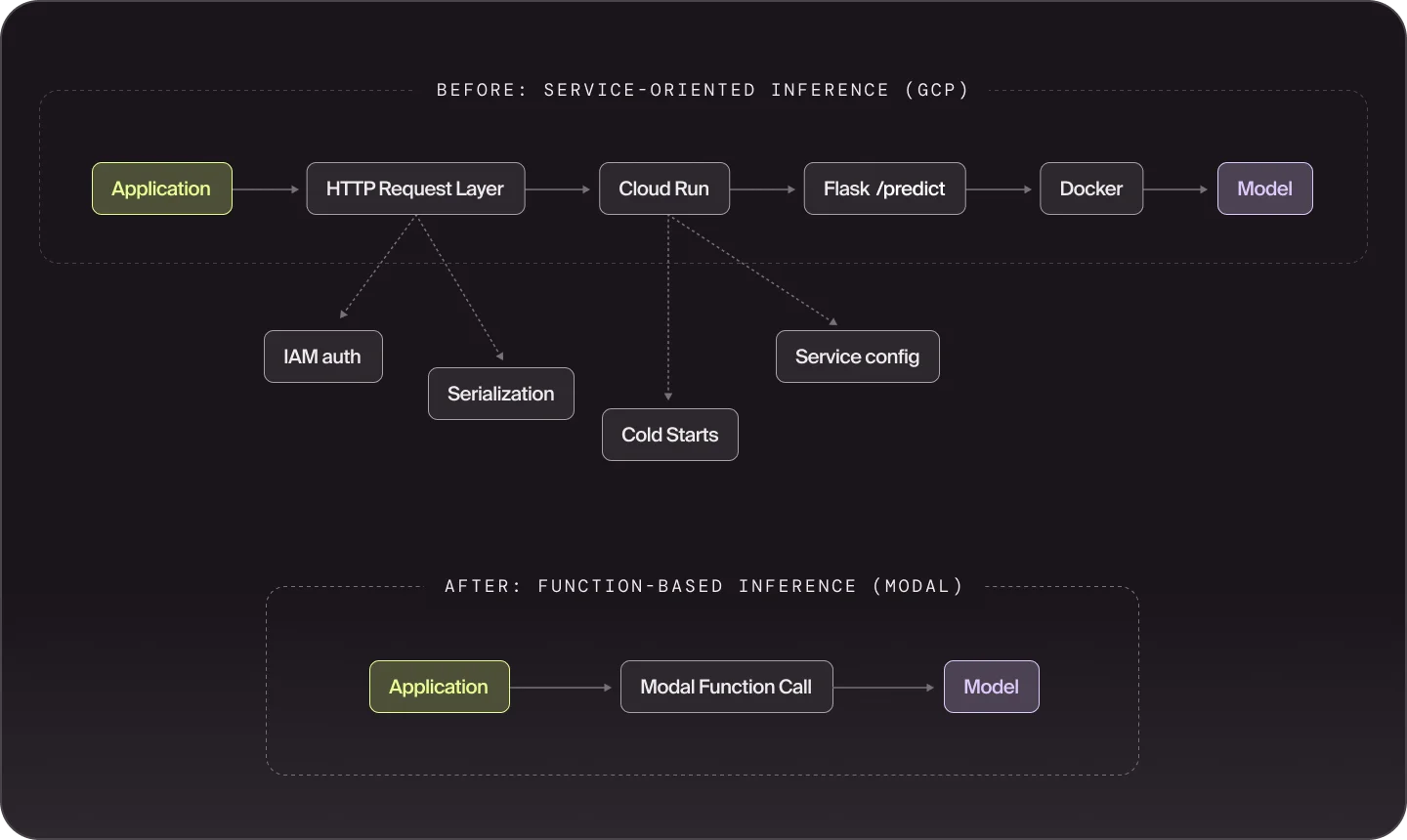Click the Cold Starts box

[669, 435]
